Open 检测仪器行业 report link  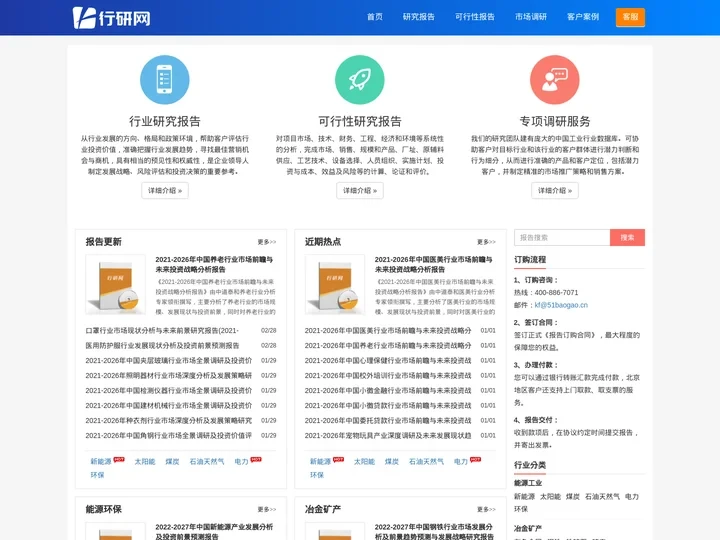point(169,390)
